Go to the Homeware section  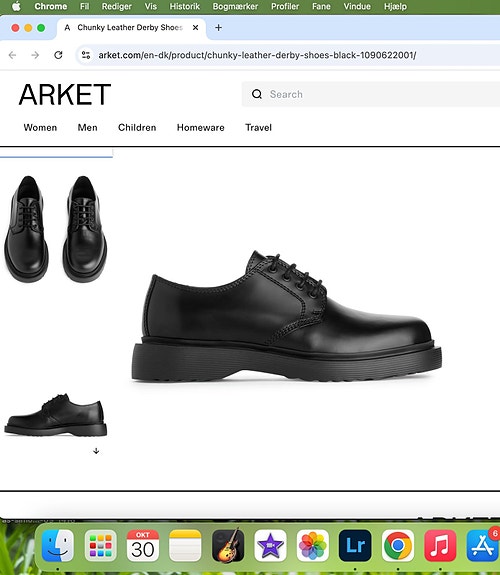(201, 128)
